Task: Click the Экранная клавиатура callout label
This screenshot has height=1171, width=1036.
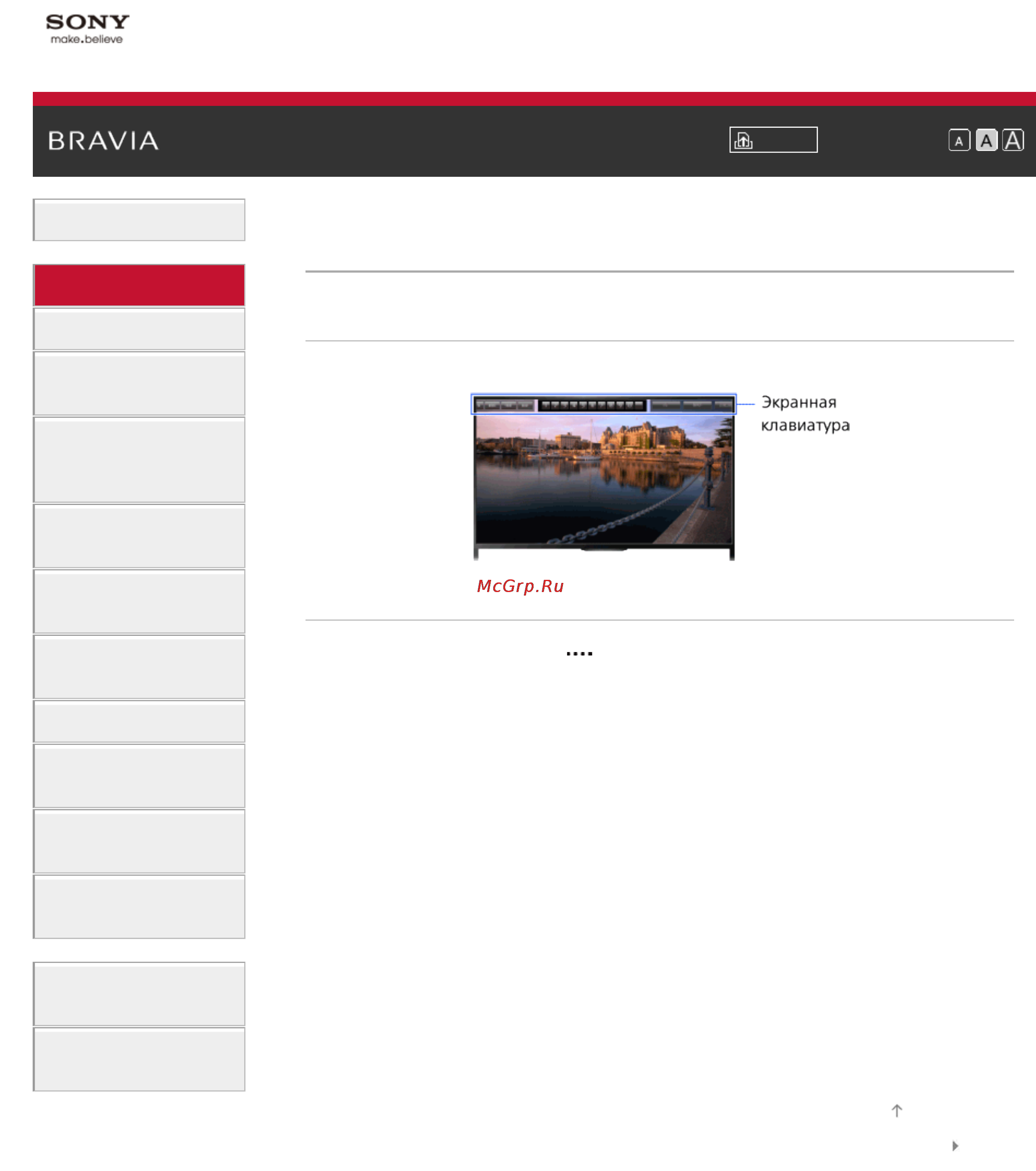Action: tap(805, 414)
